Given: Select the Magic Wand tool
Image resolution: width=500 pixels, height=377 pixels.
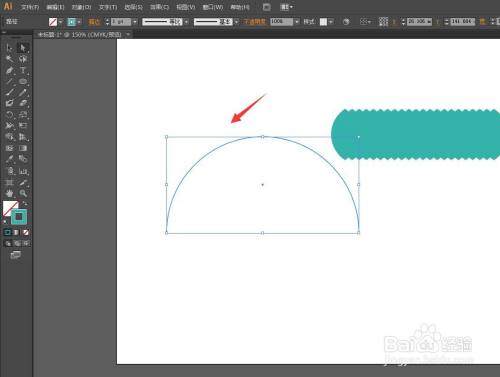Looking at the screenshot, I should click(x=9, y=59).
